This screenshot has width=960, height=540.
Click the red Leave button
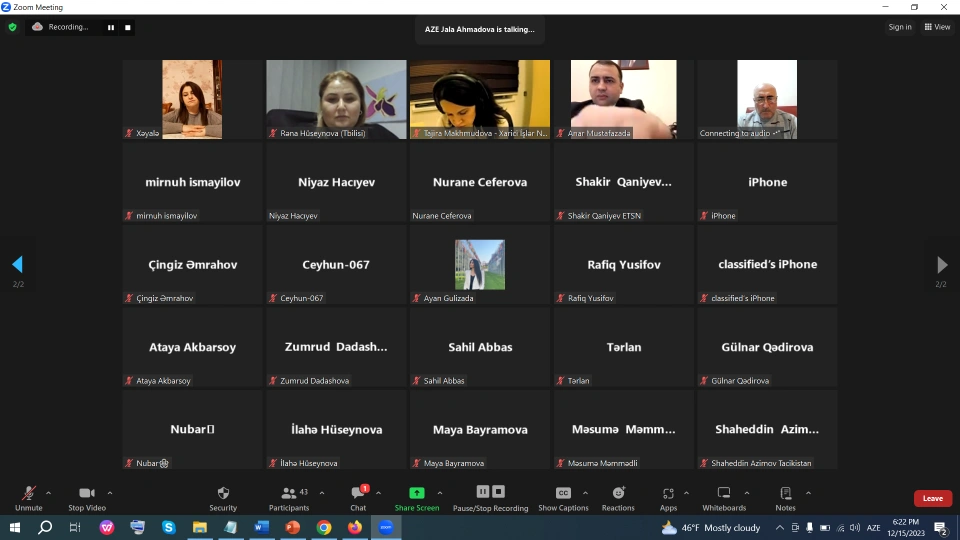pos(932,498)
